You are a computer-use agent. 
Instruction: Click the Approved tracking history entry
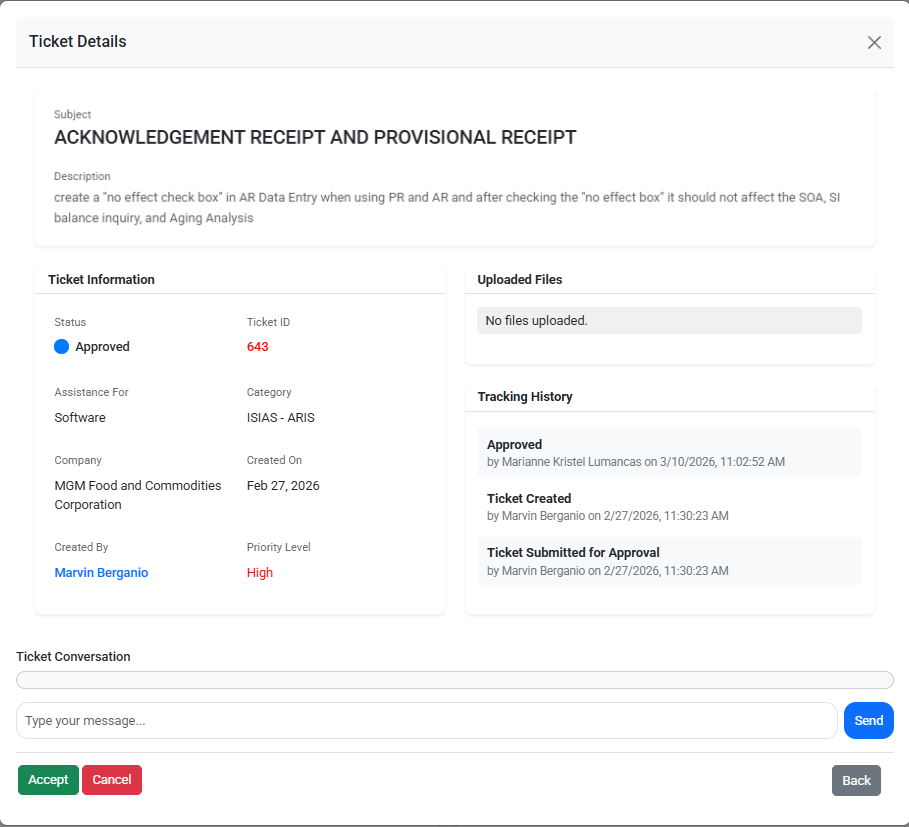click(670, 452)
